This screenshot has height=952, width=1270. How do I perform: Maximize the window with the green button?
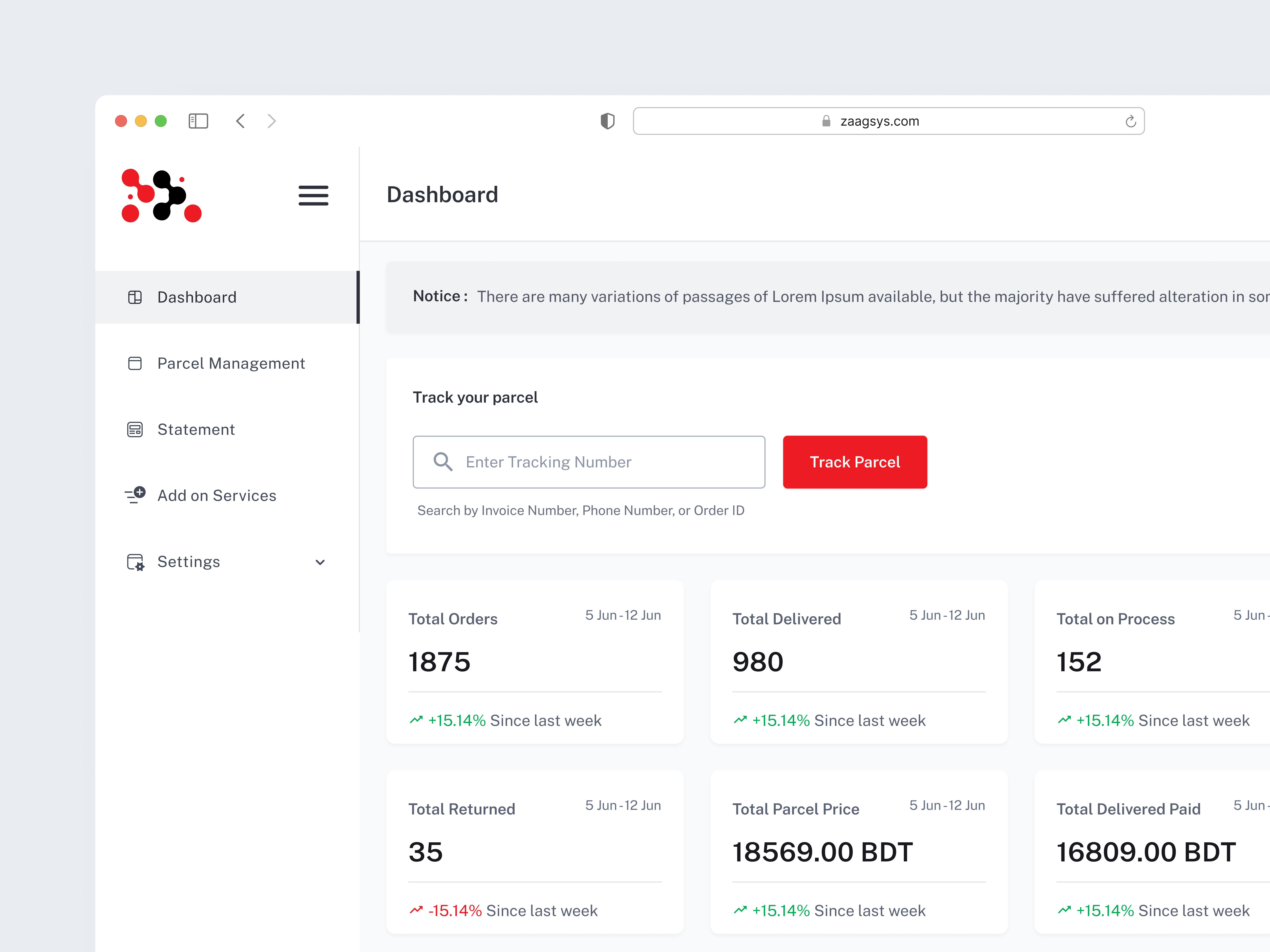coord(161,121)
